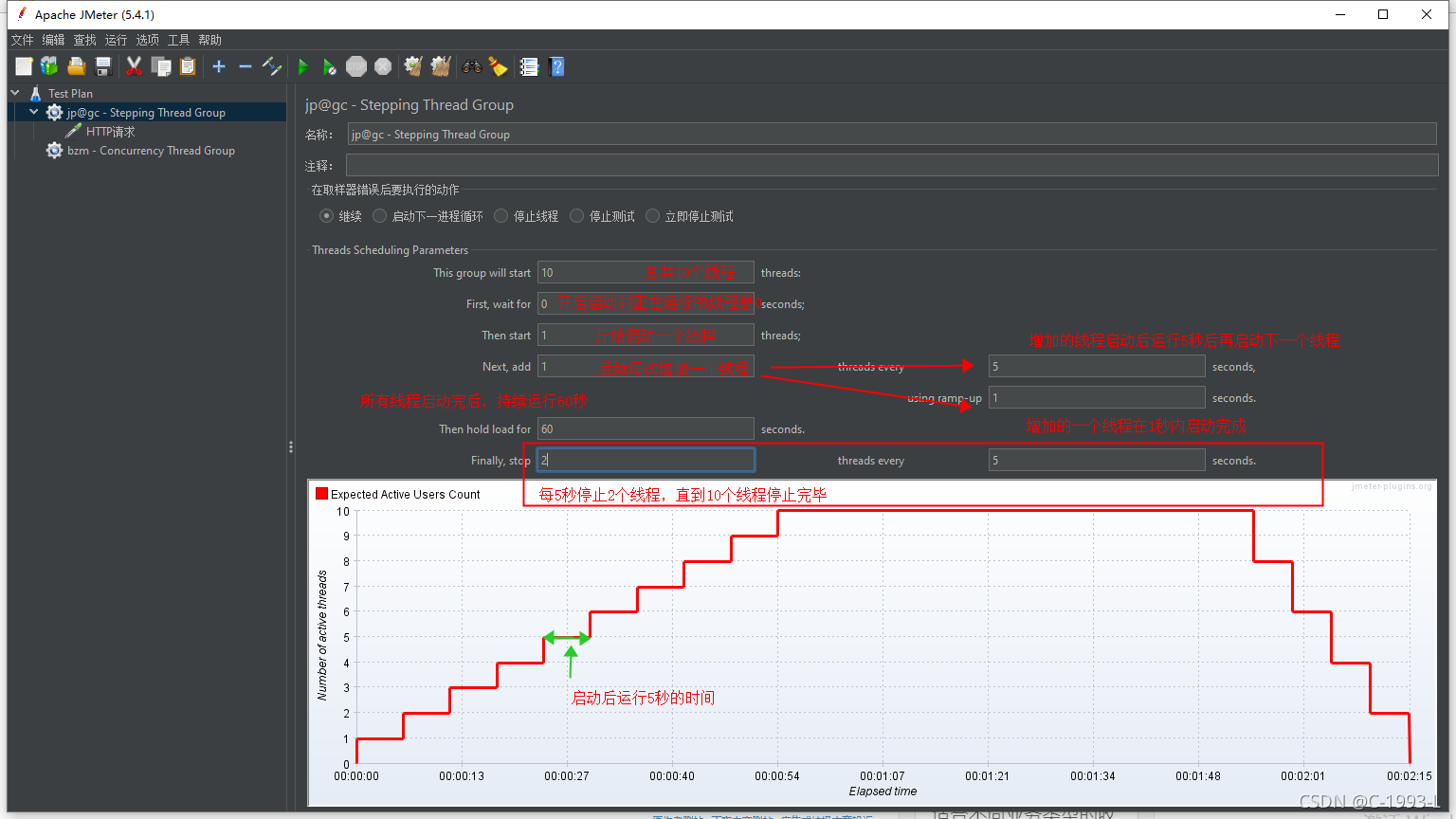Cut the selected element with scissors icon
This screenshot has height=819, width=1456.
click(134, 66)
